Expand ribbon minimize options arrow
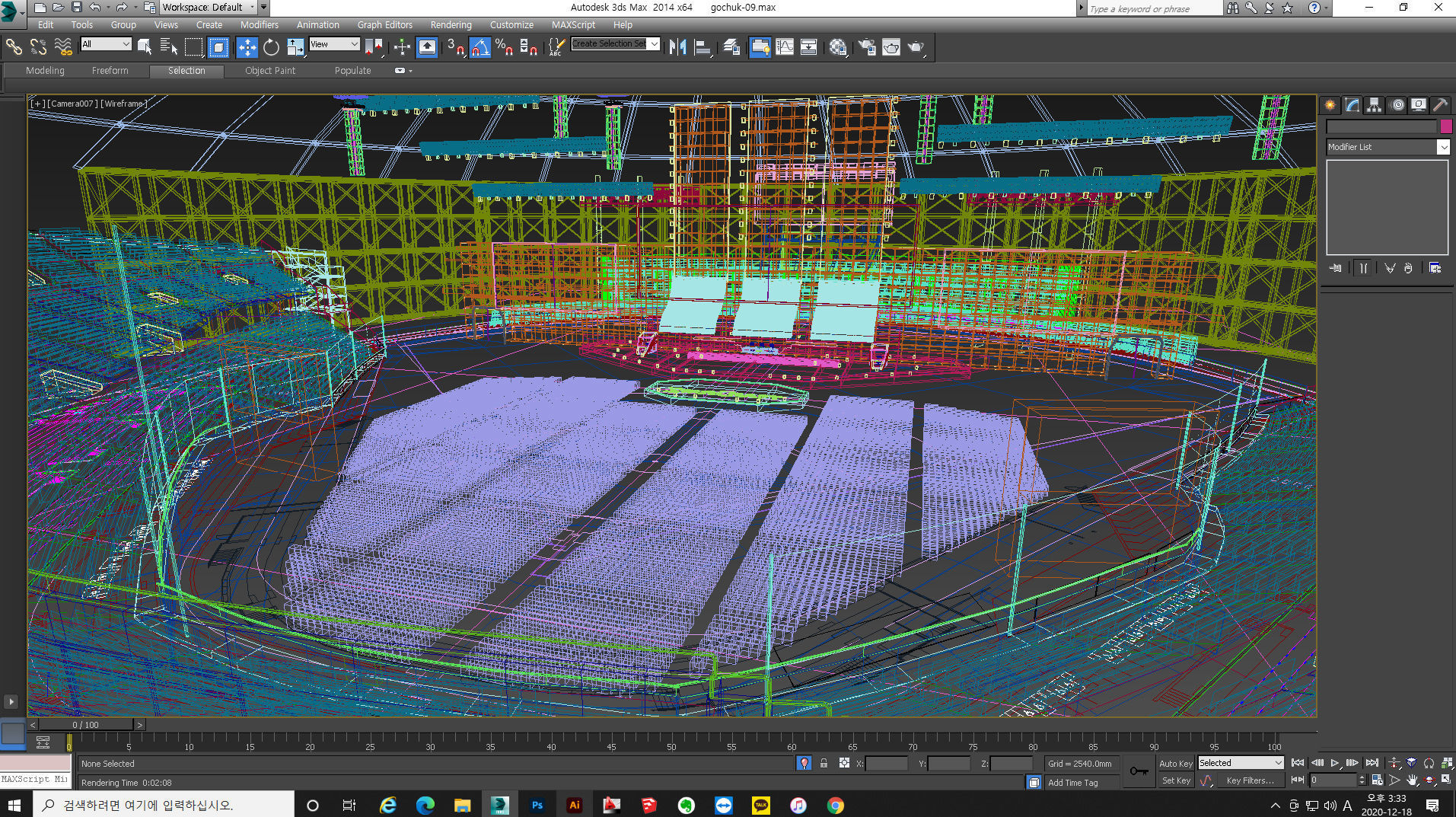Screen dimensions: 1456x817 (410, 71)
